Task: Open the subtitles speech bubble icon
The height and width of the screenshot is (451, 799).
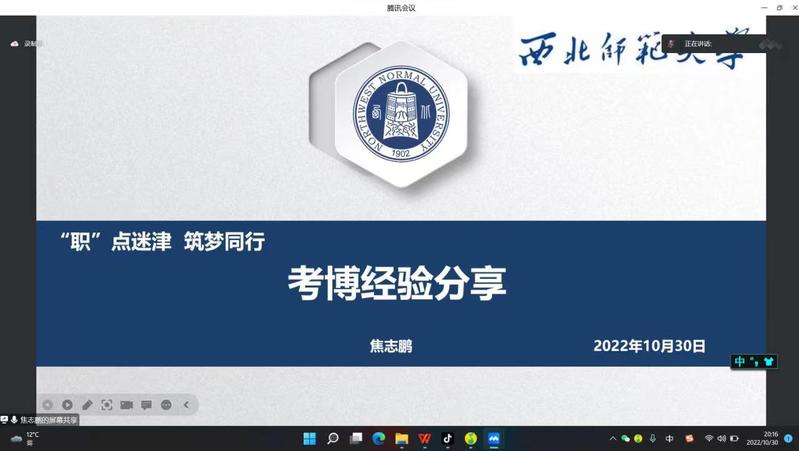Action: [146, 405]
